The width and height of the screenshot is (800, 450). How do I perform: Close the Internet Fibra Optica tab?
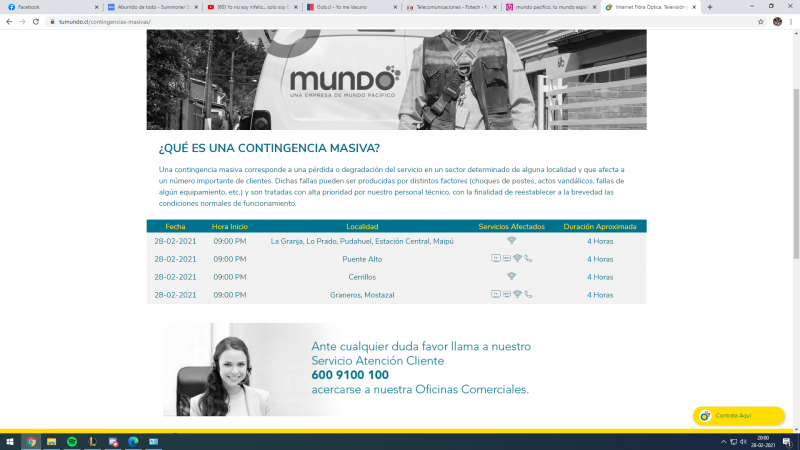point(694,7)
